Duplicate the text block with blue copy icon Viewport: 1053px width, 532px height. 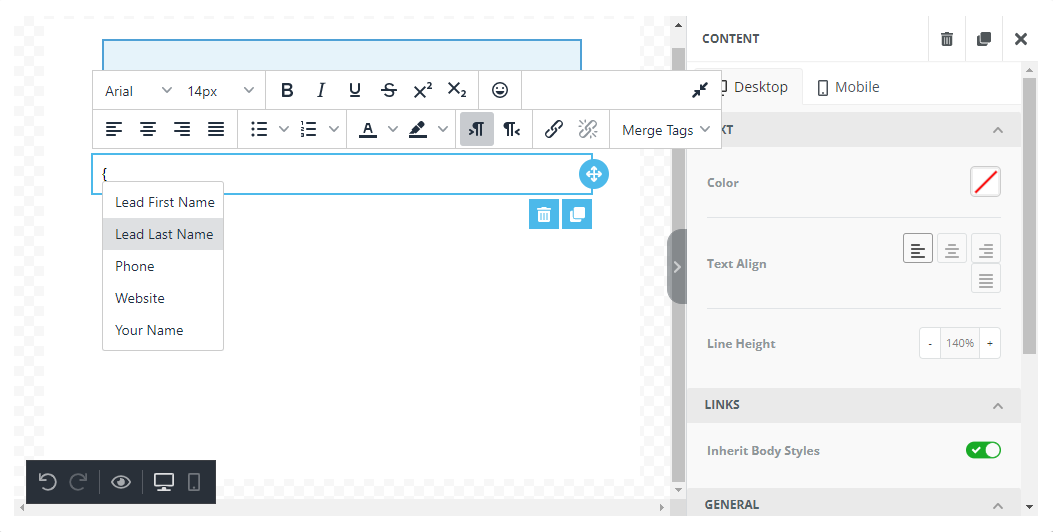point(577,214)
